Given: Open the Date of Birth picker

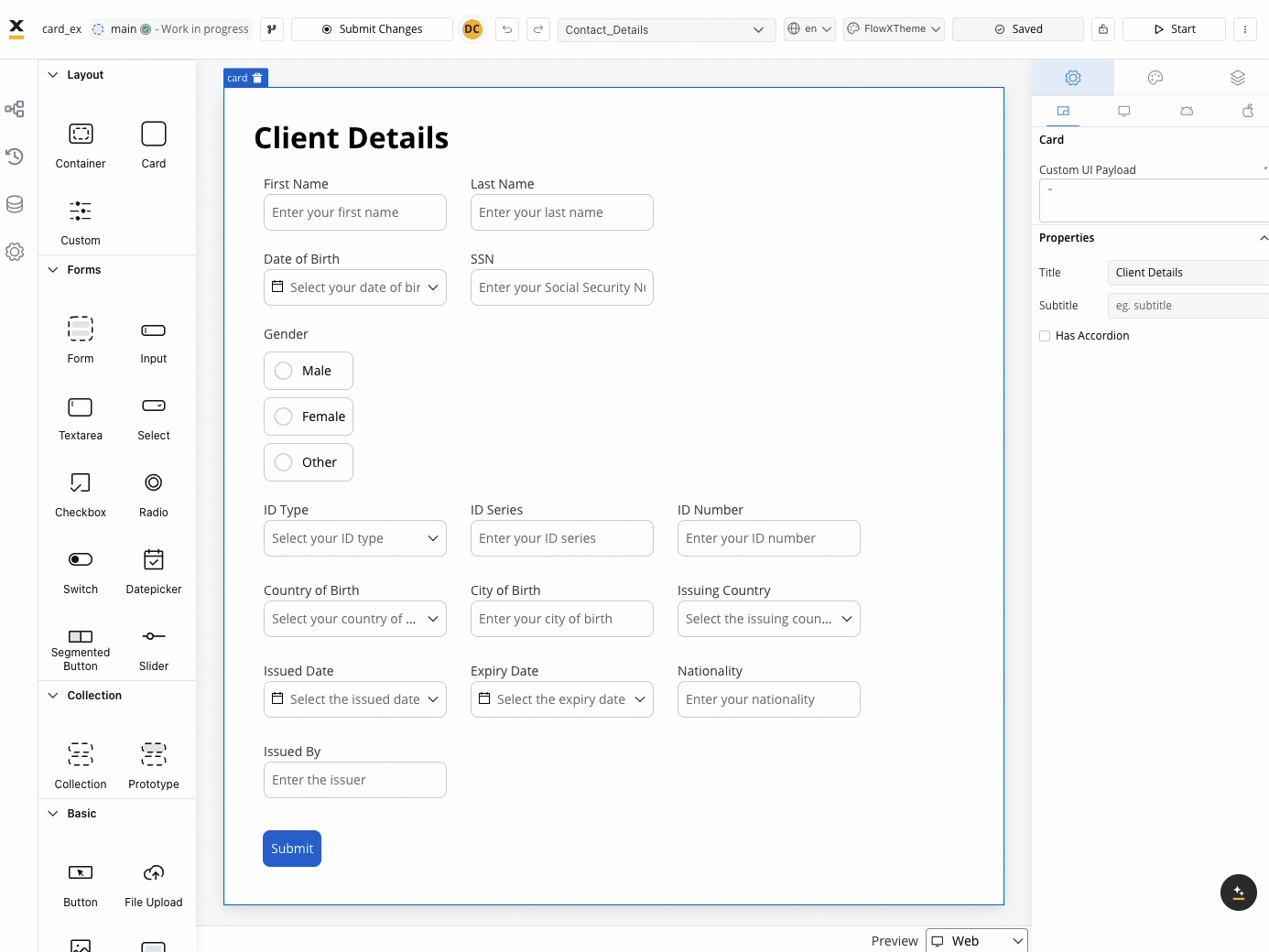Looking at the screenshot, I should click(x=355, y=287).
